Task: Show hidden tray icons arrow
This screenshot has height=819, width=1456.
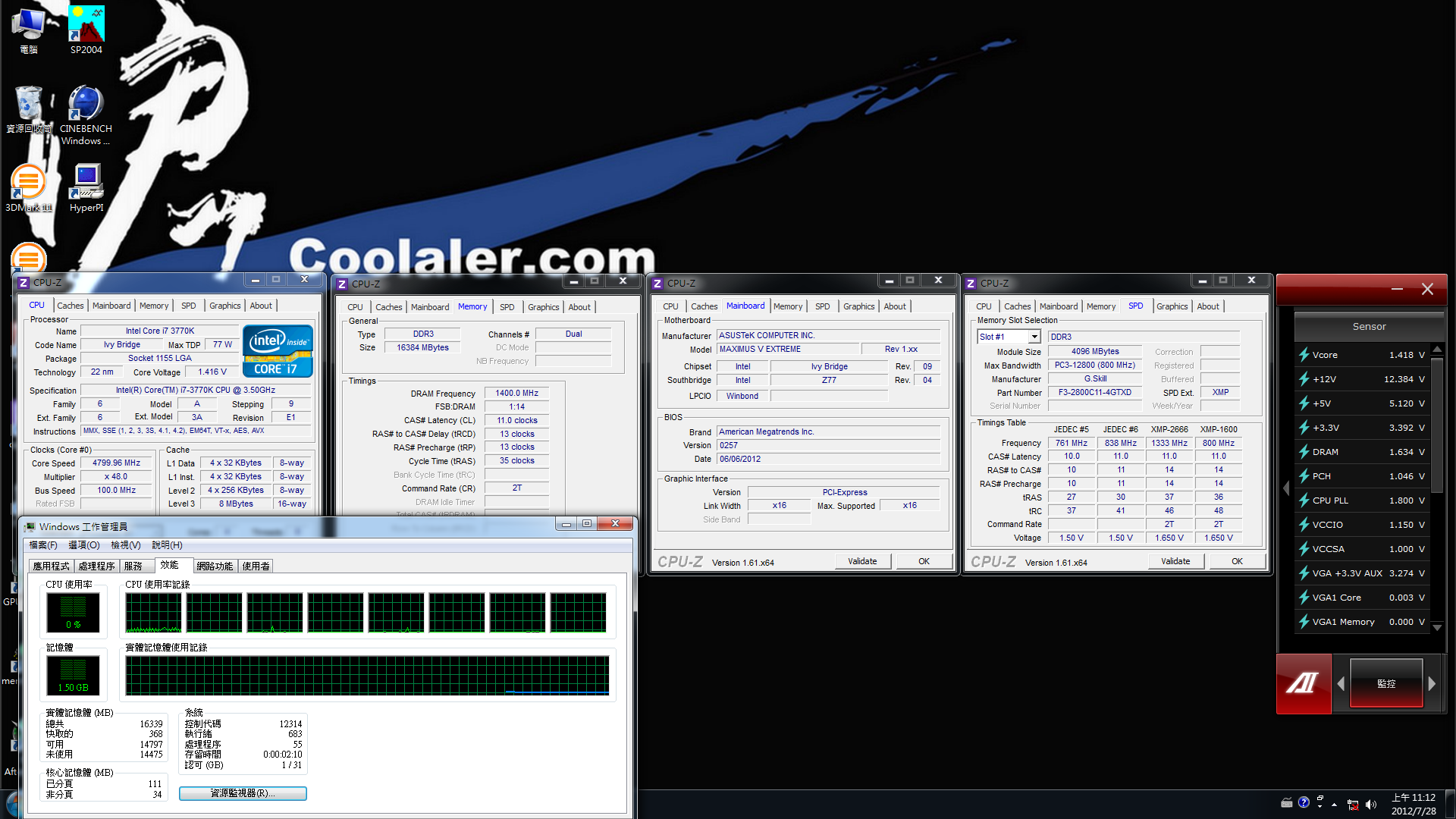Action: pyautogui.click(x=1335, y=805)
